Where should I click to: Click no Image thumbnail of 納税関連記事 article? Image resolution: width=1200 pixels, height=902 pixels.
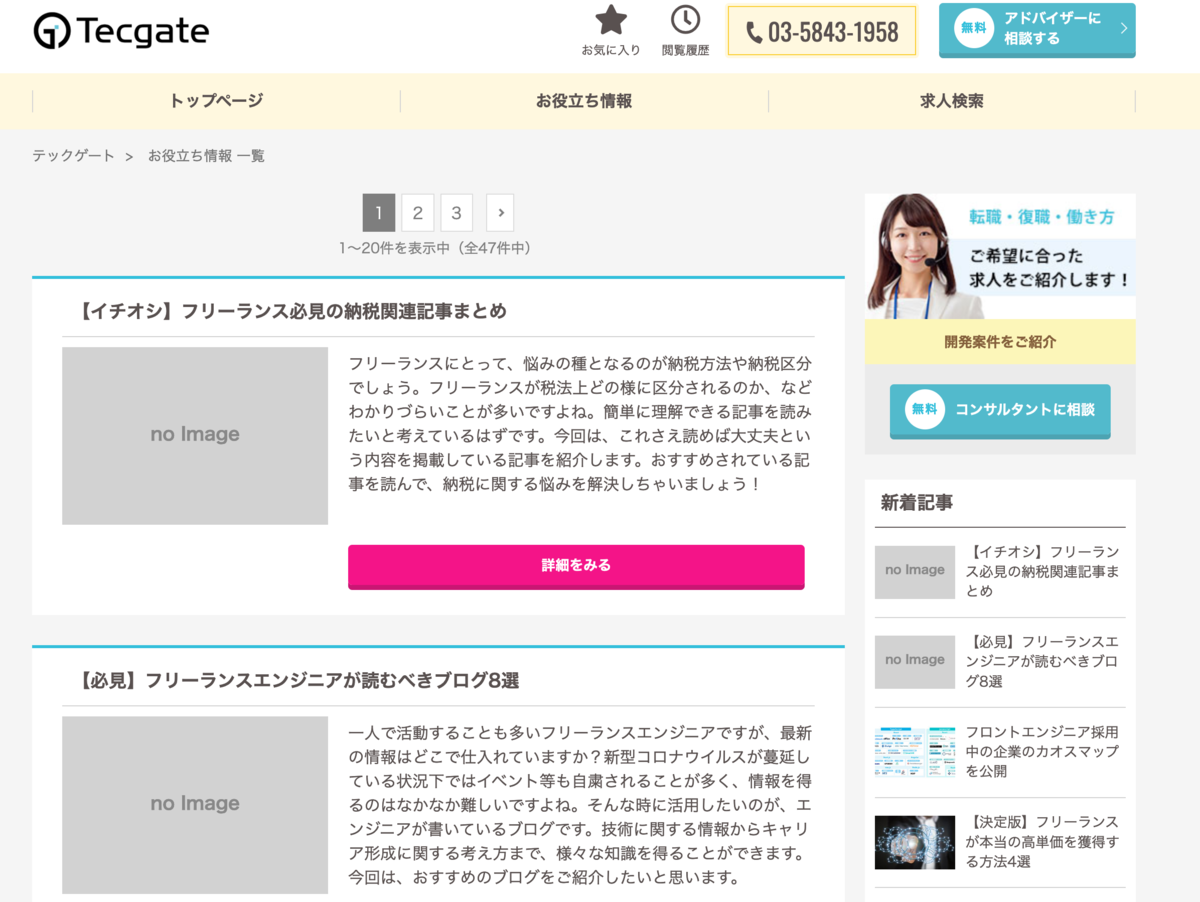(195, 435)
